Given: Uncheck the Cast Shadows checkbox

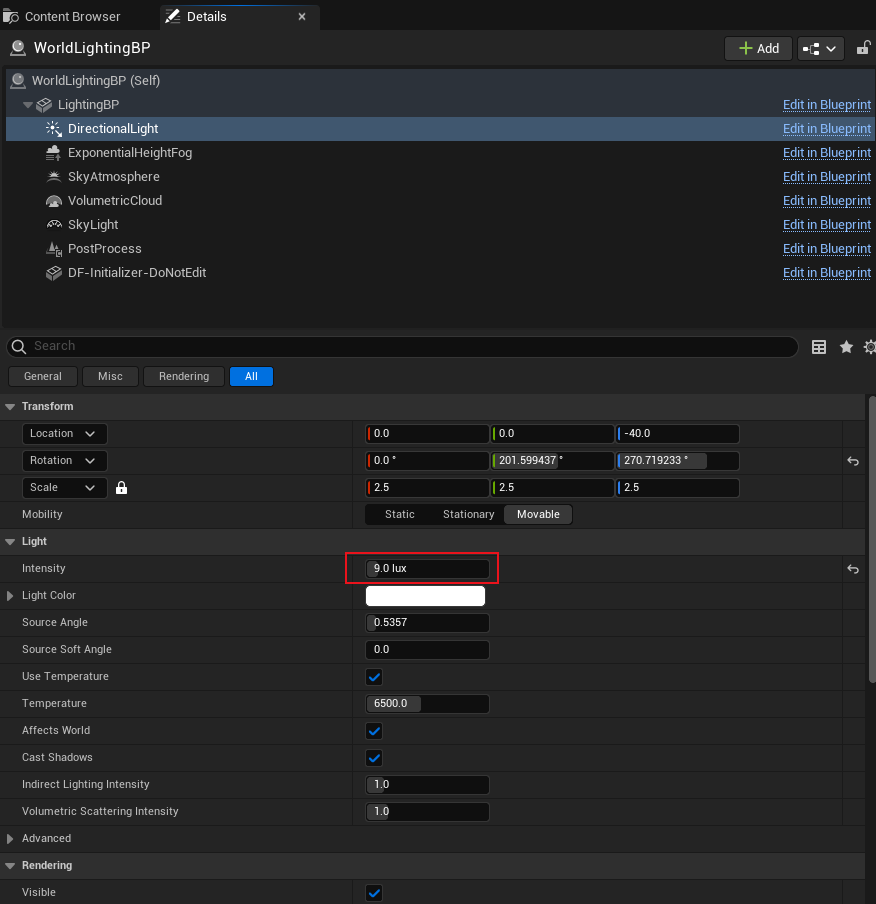Looking at the screenshot, I should [375, 758].
